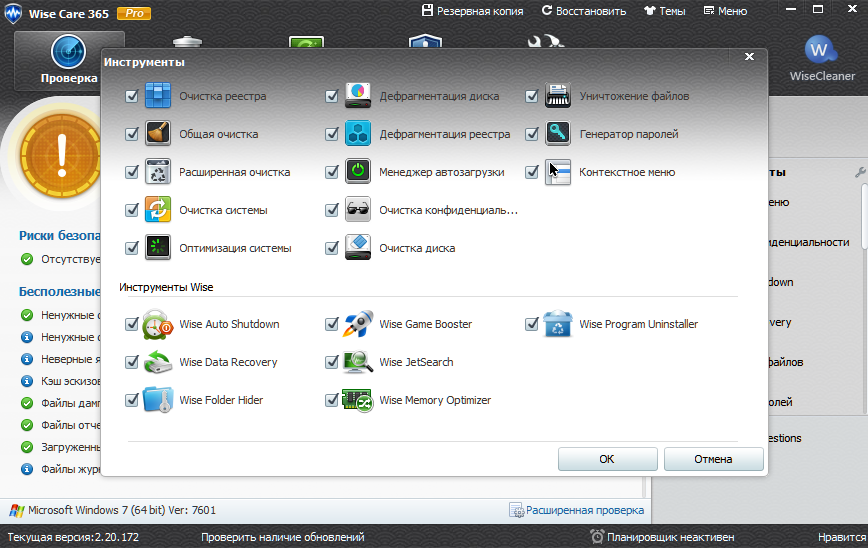Toggle the Дефрагментация реестра checkbox

(x=332, y=134)
